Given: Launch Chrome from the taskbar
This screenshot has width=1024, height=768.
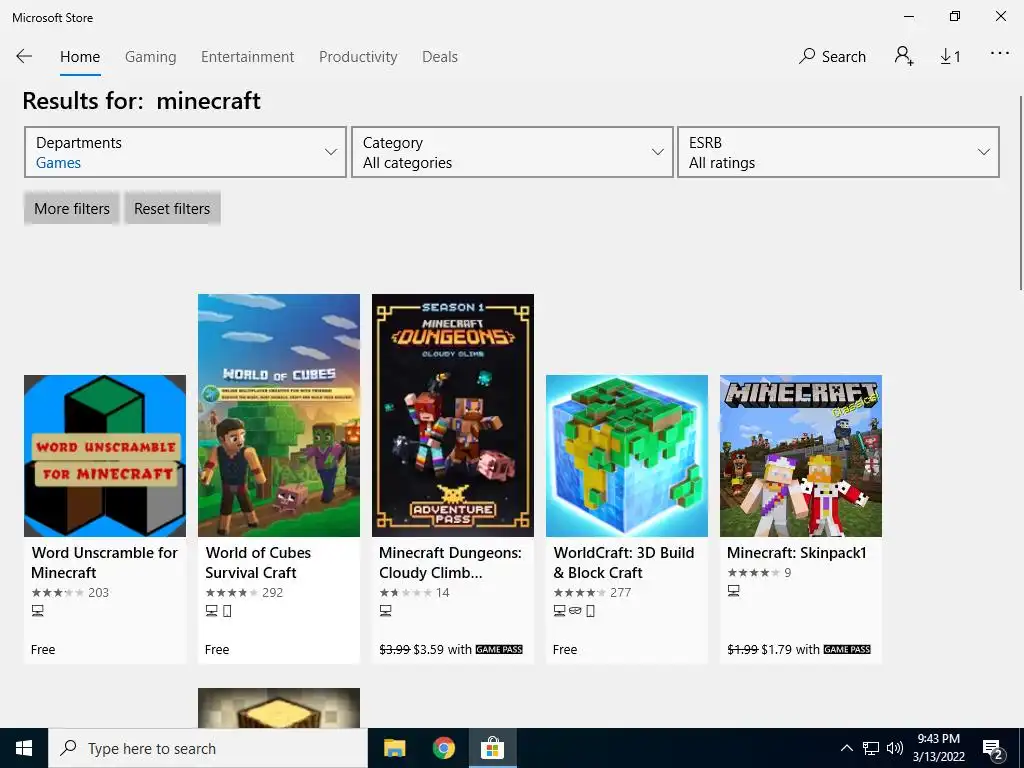Looking at the screenshot, I should click(x=443, y=748).
